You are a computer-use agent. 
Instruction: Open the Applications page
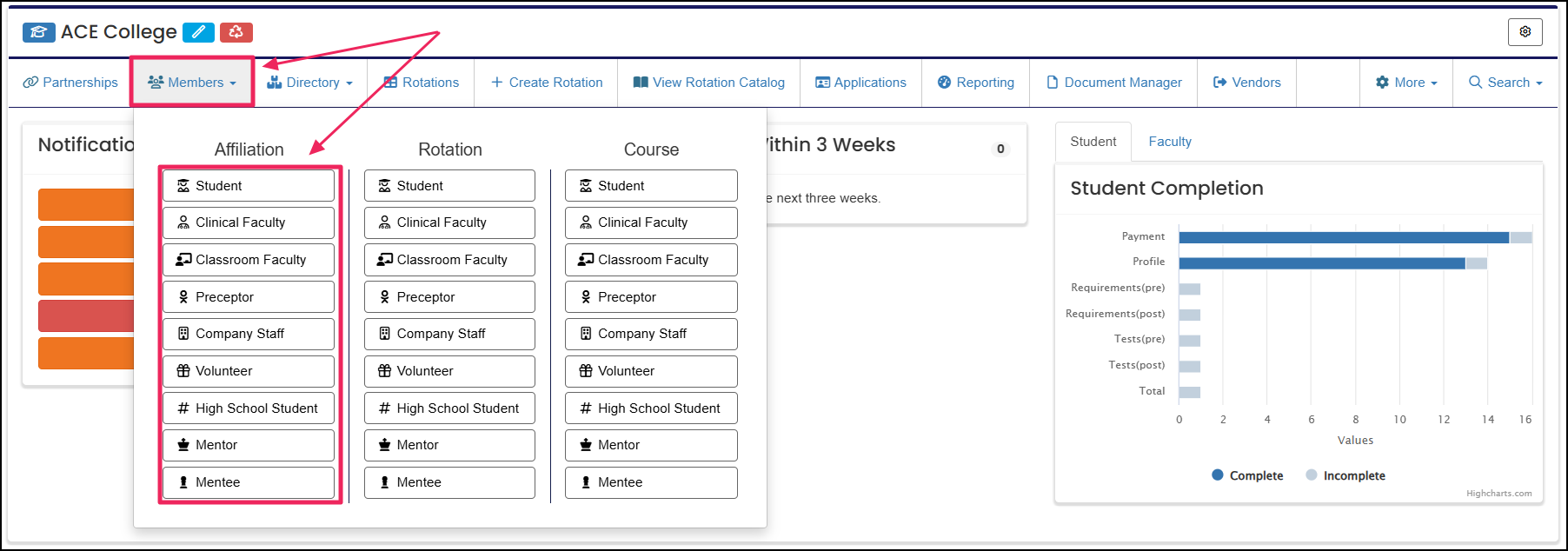point(860,83)
